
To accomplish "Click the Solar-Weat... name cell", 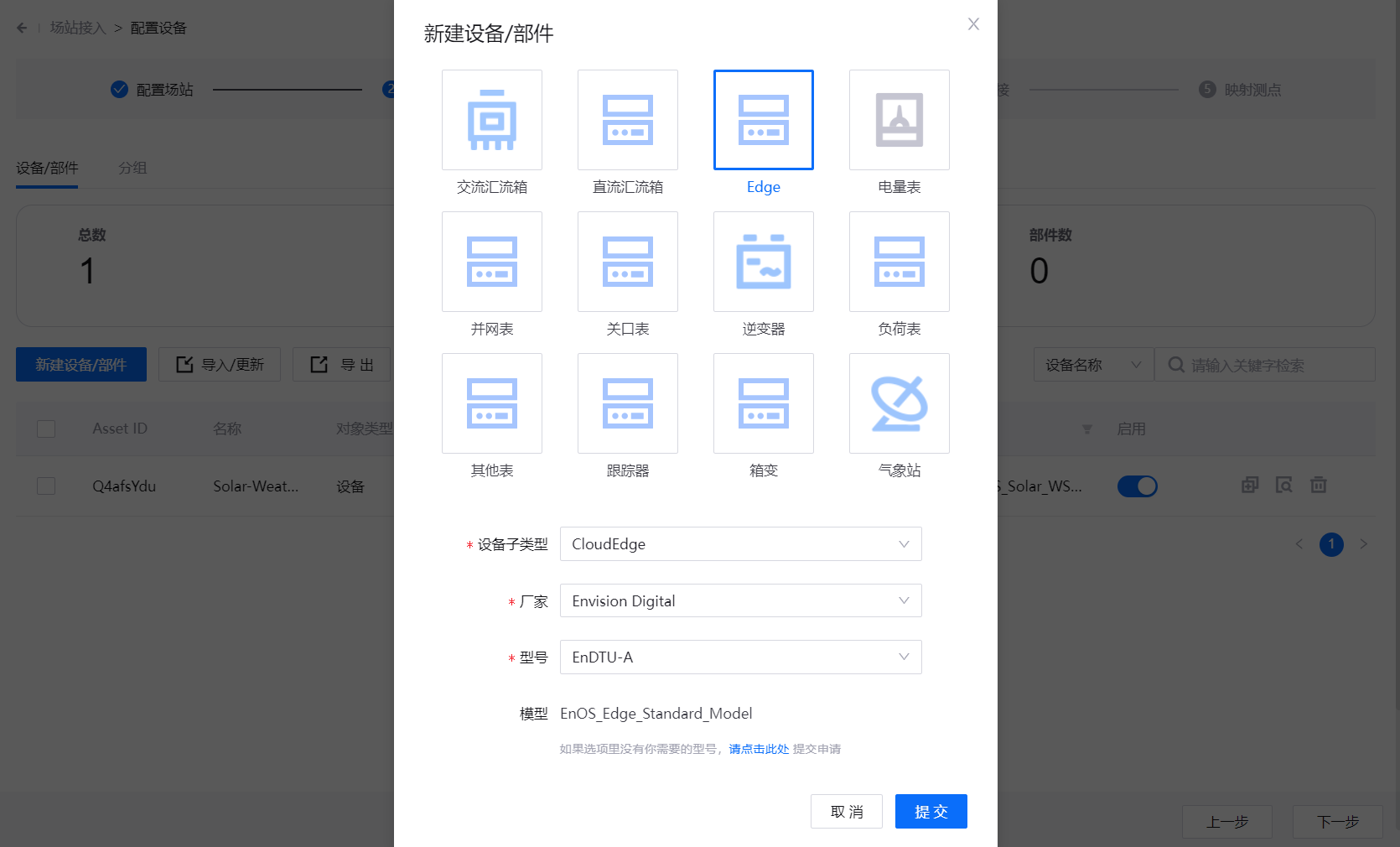I will coord(256,486).
